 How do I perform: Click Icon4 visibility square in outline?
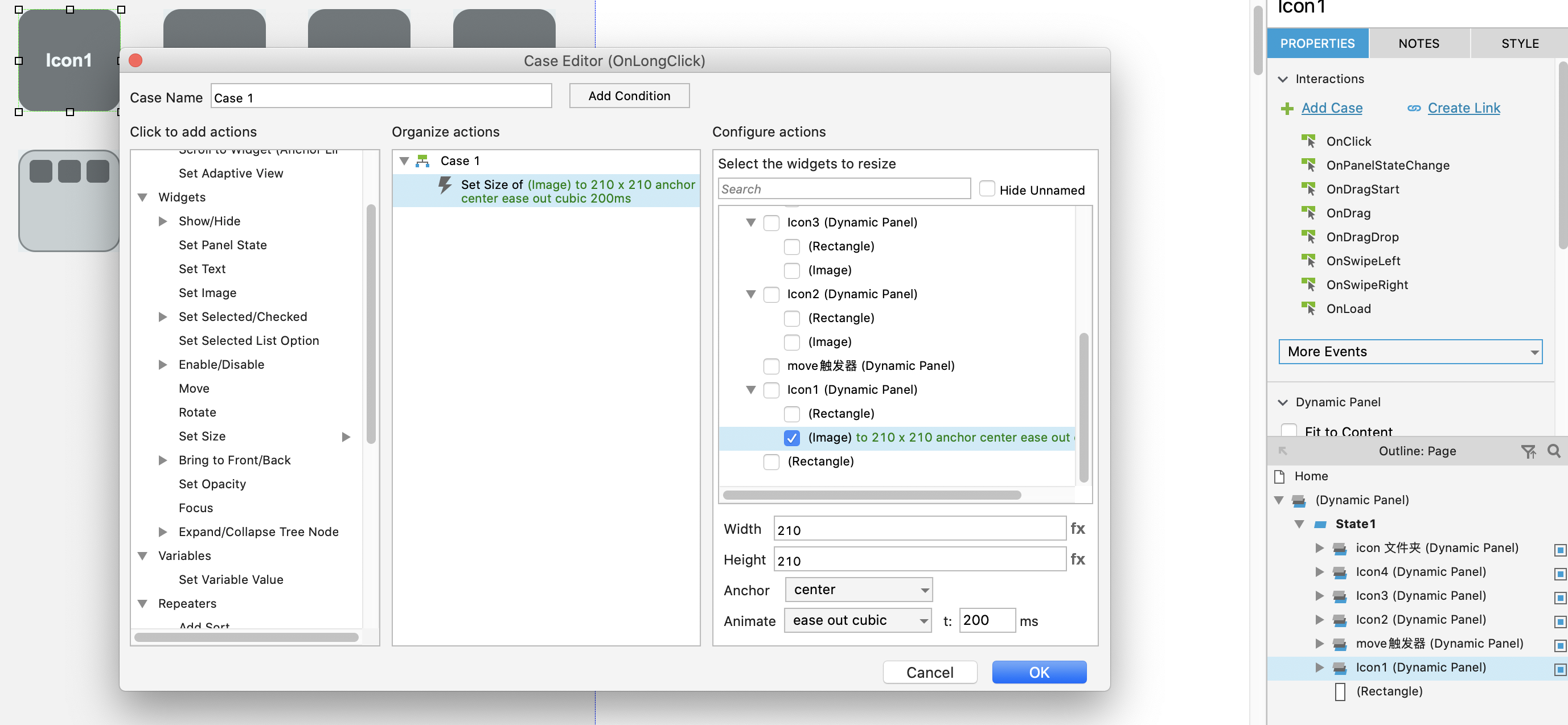1559,573
